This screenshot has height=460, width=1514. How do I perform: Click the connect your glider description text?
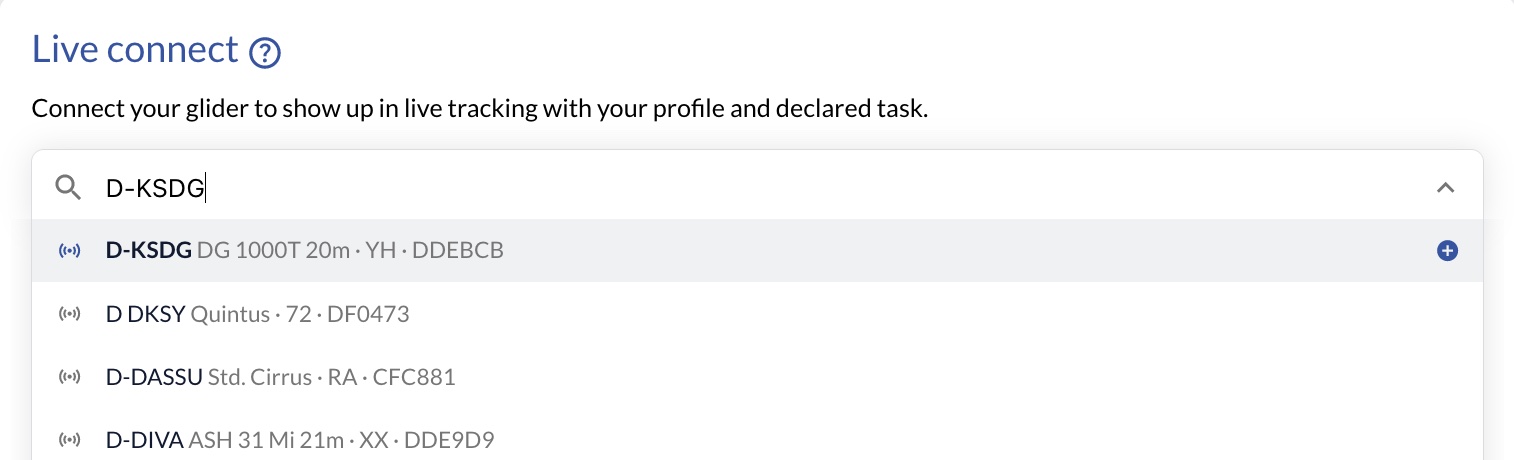coord(480,108)
